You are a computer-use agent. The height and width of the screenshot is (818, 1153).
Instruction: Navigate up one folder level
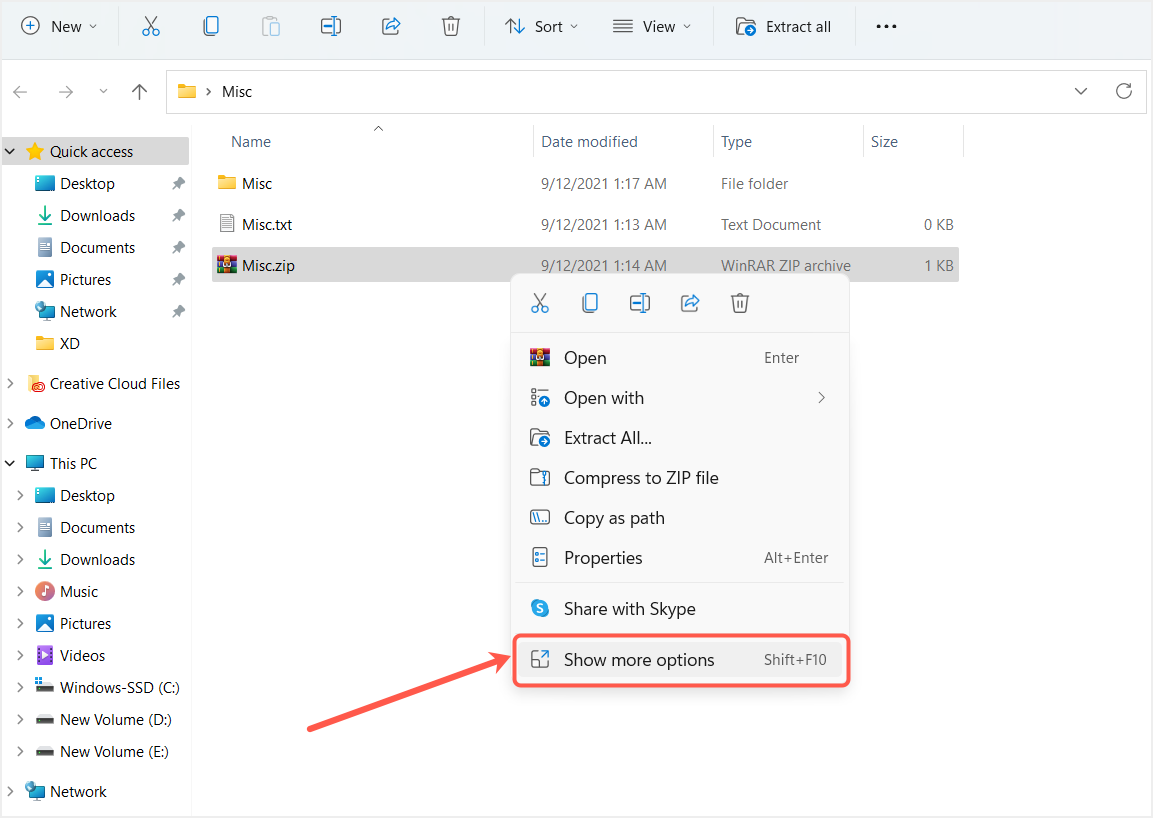click(140, 91)
